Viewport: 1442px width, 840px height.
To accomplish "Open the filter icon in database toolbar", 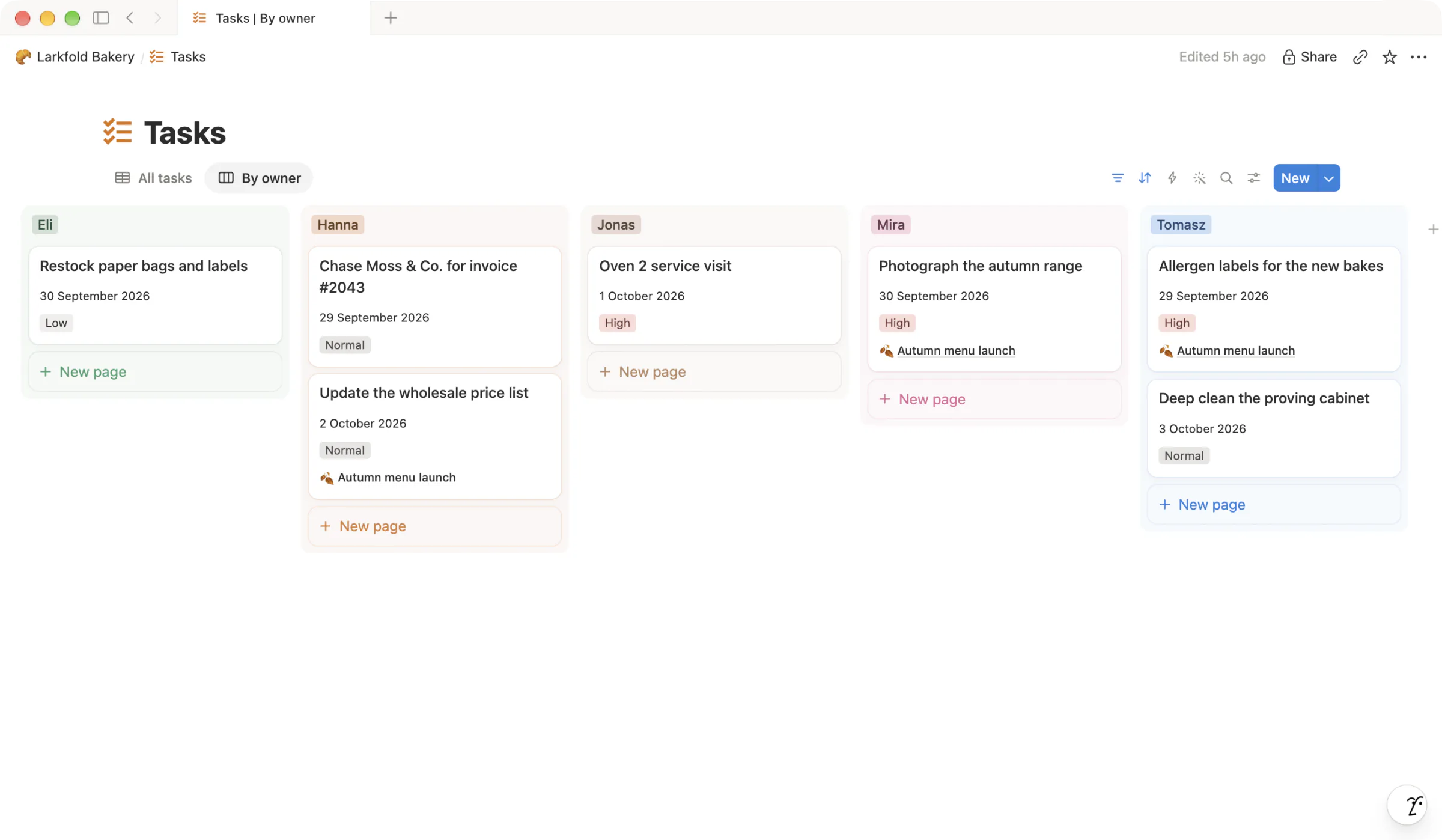I will click(1117, 178).
